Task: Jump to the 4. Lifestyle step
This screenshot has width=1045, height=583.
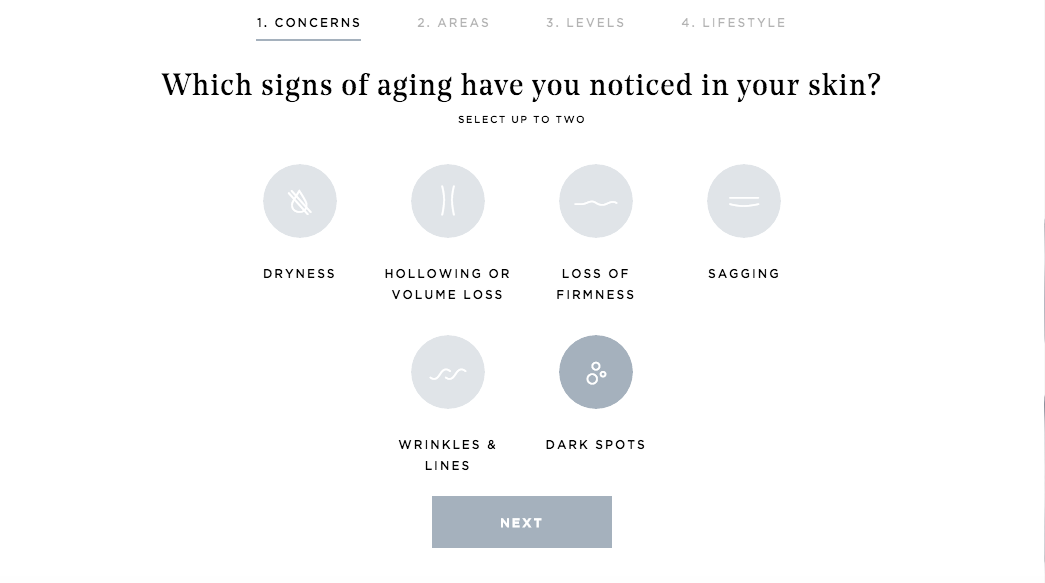Action: click(734, 23)
